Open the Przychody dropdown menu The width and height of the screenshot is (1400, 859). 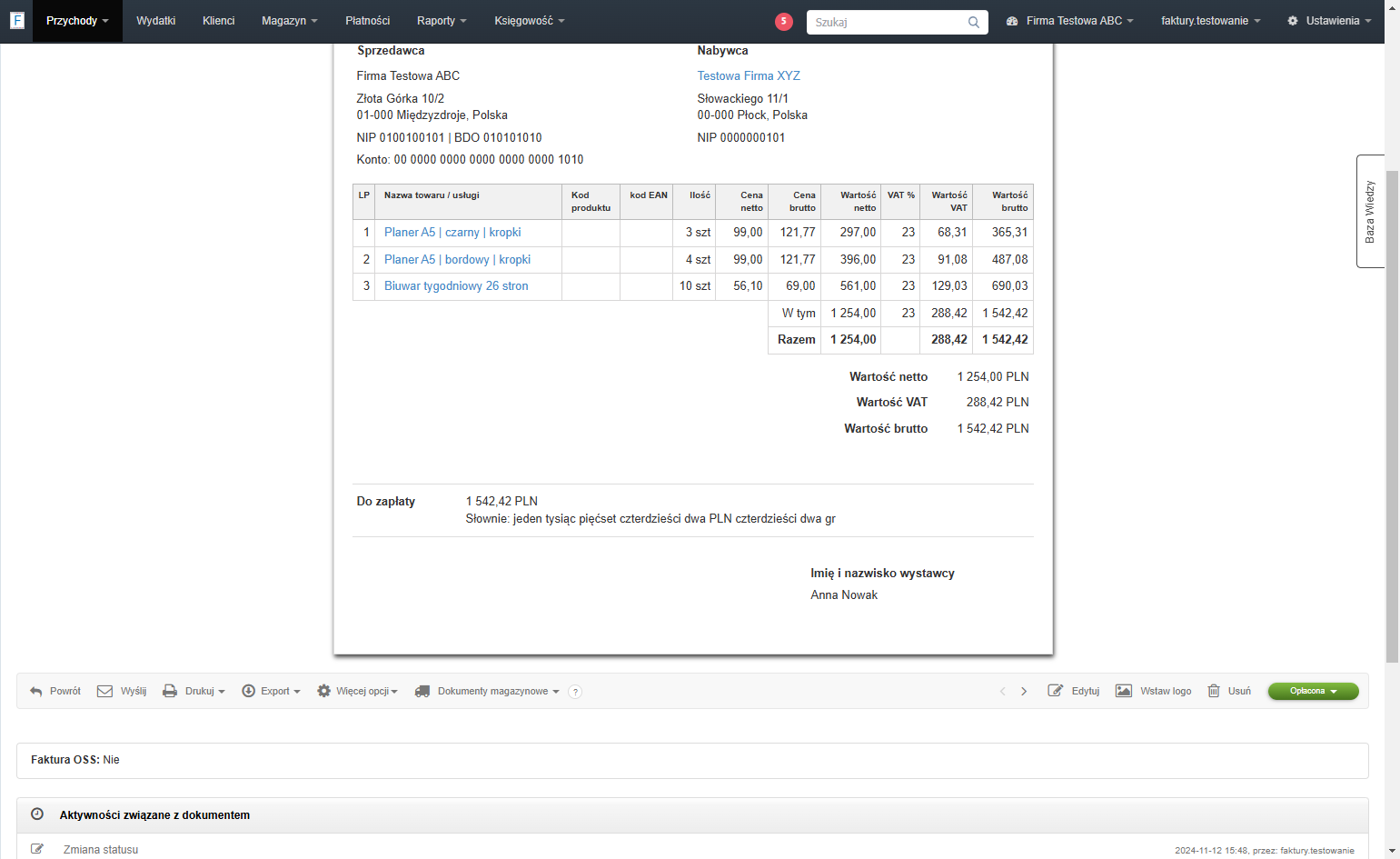pos(77,21)
